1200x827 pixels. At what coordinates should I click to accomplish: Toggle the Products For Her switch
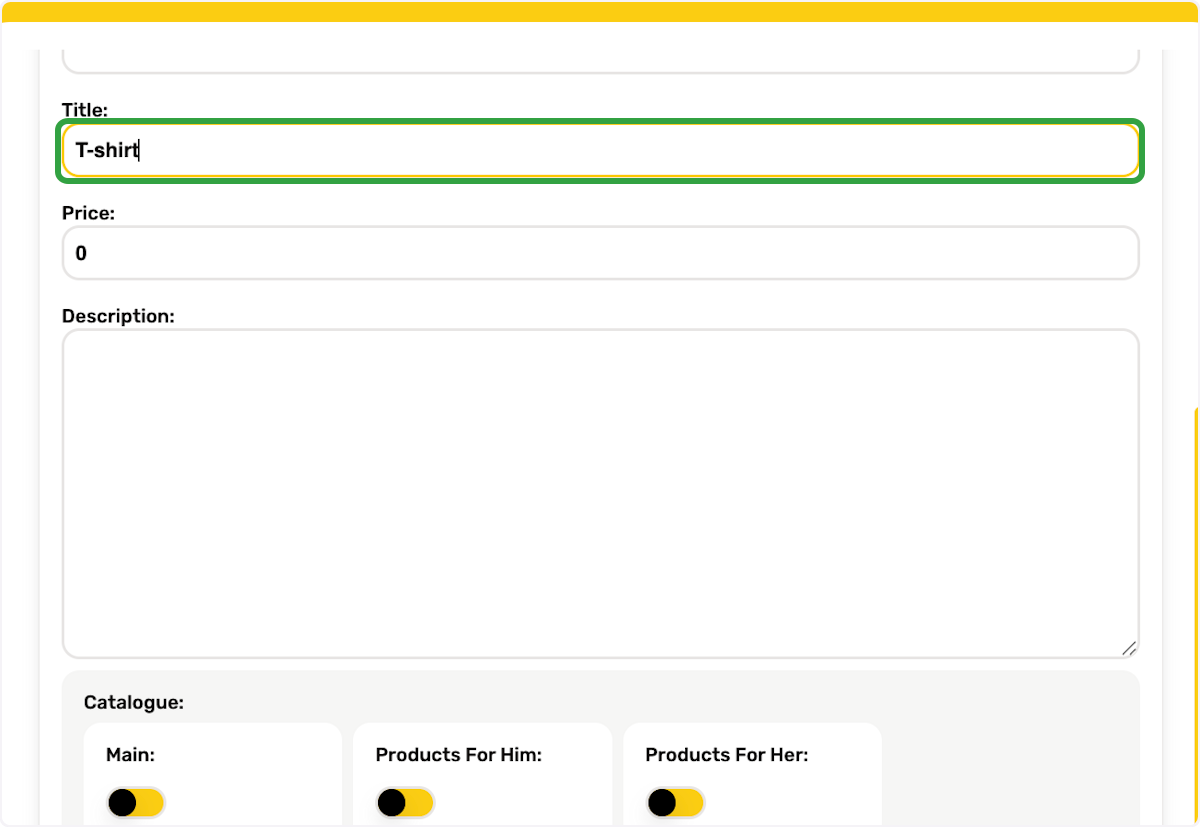pyautogui.click(x=676, y=802)
